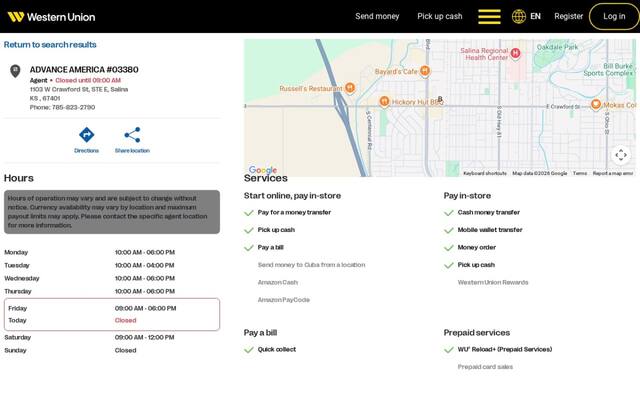The height and width of the screenshot is (400, 640).
Task: Select EN language option
Action: point(535,16)
